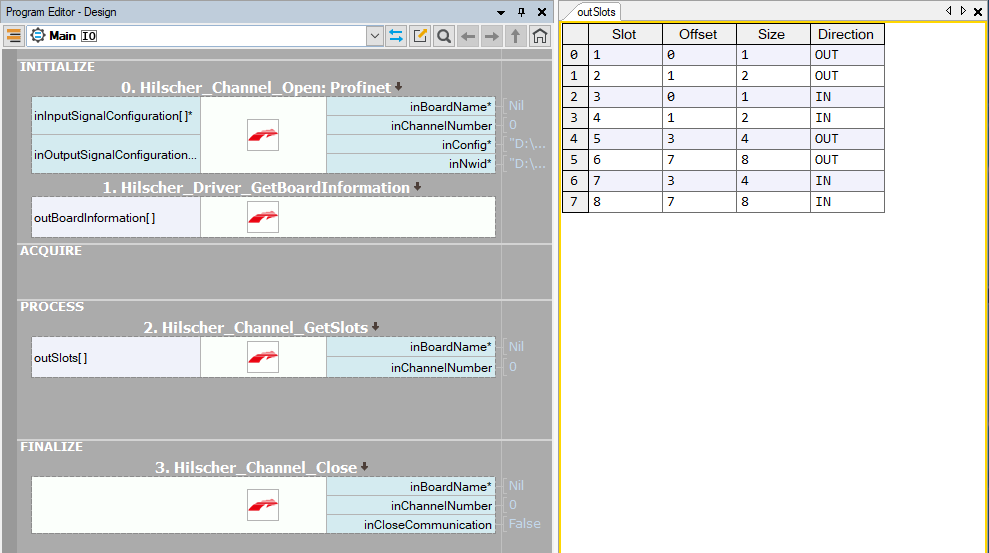Screen dimensions: 989x553
Task: Collapse the Hilscher_Channel_Open filter arrow
Action: [x=398, y=87]
